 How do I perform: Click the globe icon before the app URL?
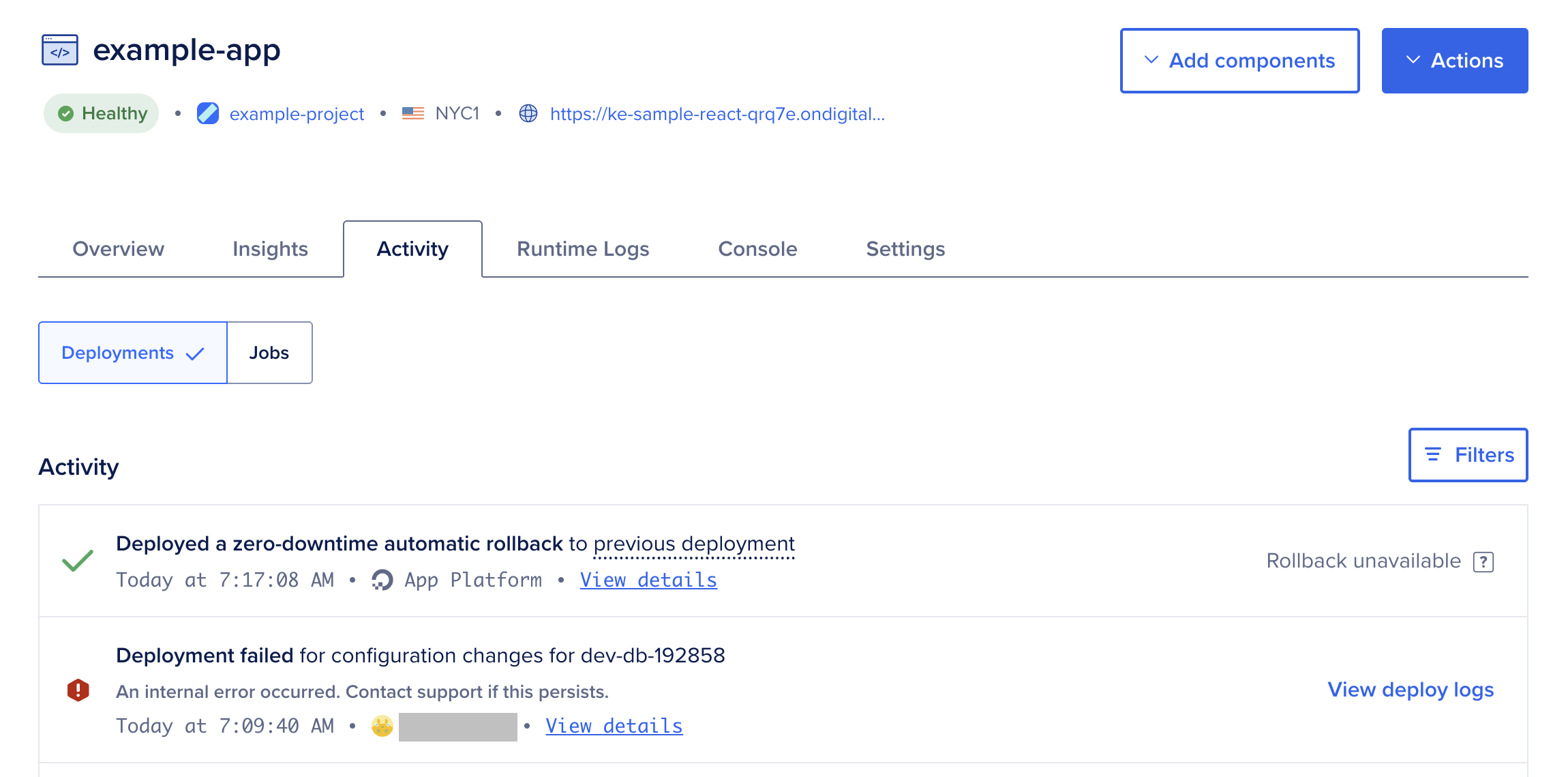coord(528,113)
